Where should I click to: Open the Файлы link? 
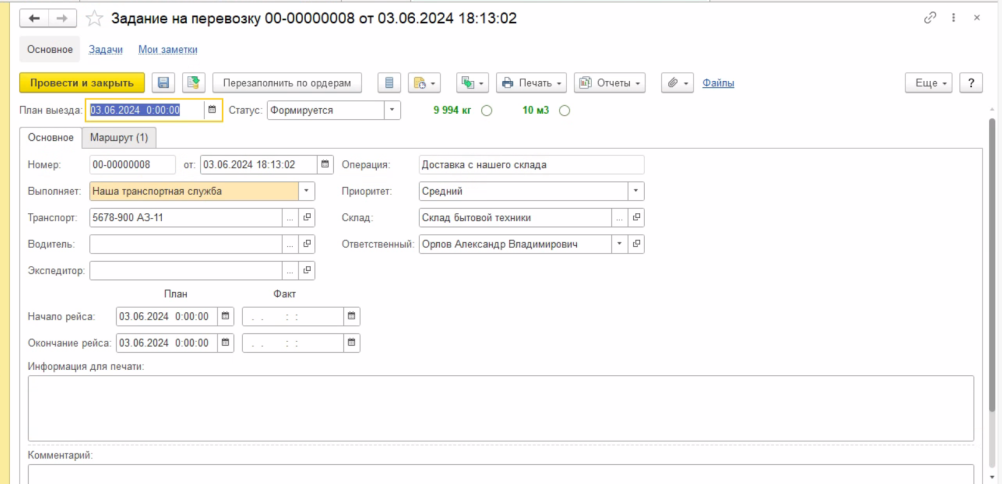(718, 83)
